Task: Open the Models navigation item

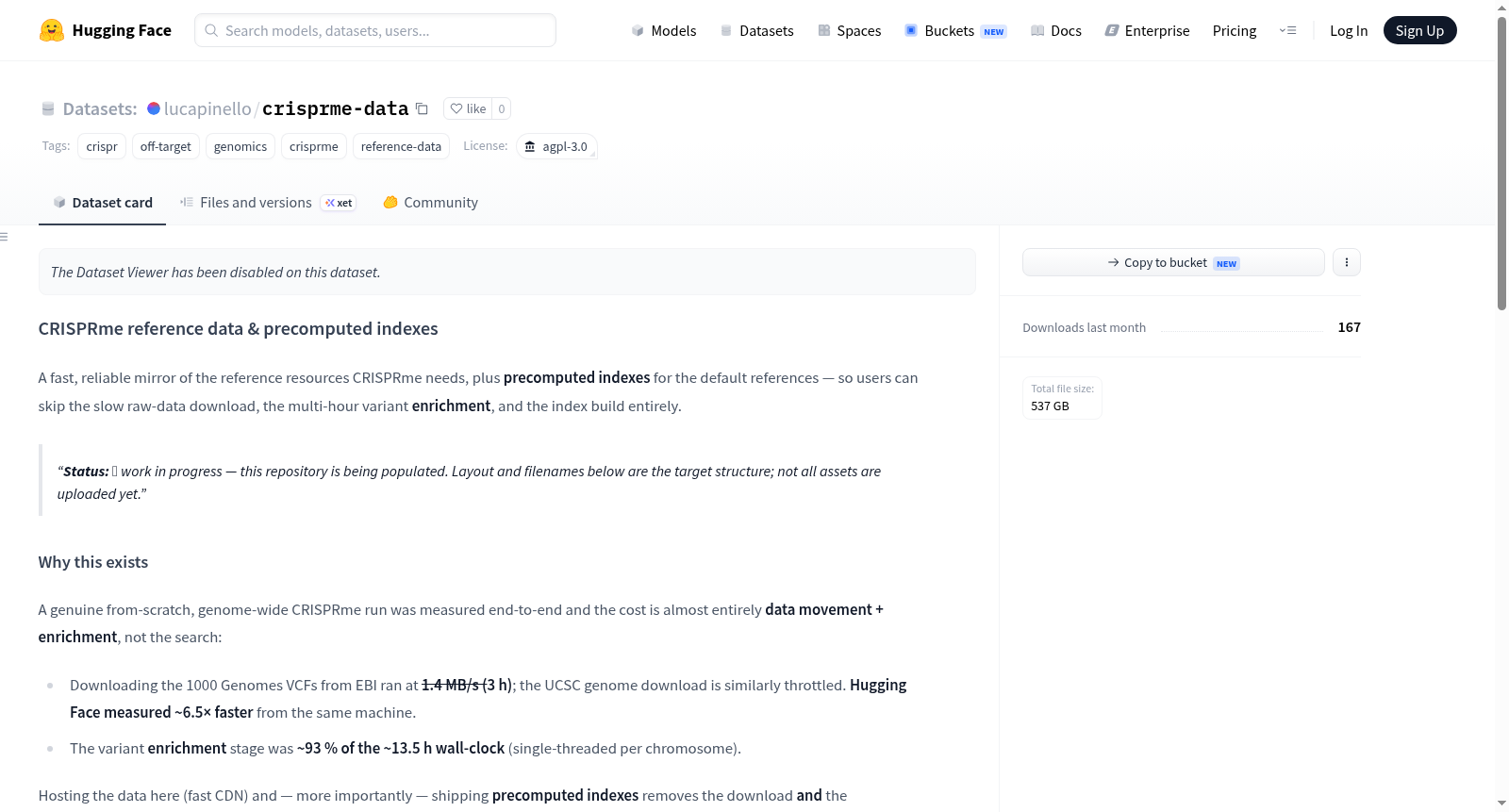Action: (664, 30)
